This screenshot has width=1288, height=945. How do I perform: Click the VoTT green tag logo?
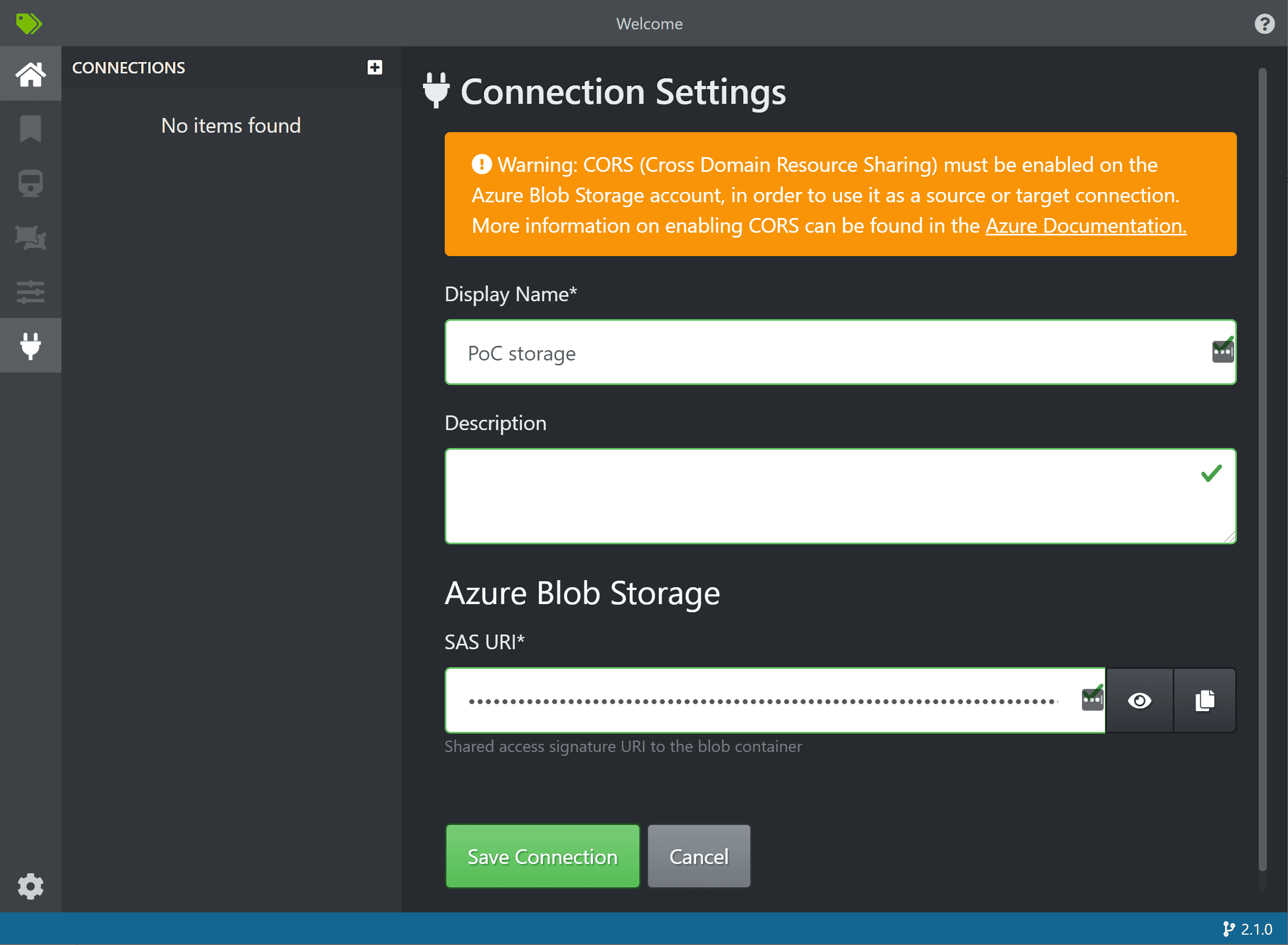29,23
